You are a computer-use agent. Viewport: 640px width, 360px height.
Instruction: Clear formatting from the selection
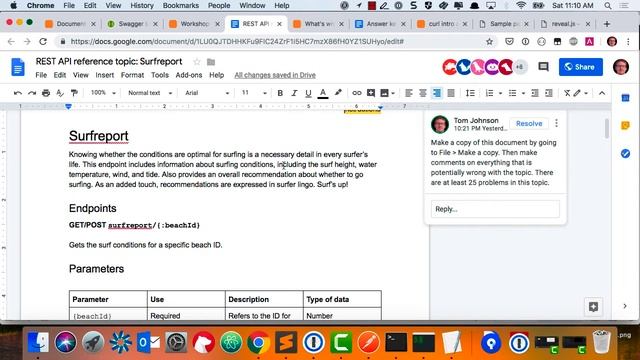tap(567, 93)
